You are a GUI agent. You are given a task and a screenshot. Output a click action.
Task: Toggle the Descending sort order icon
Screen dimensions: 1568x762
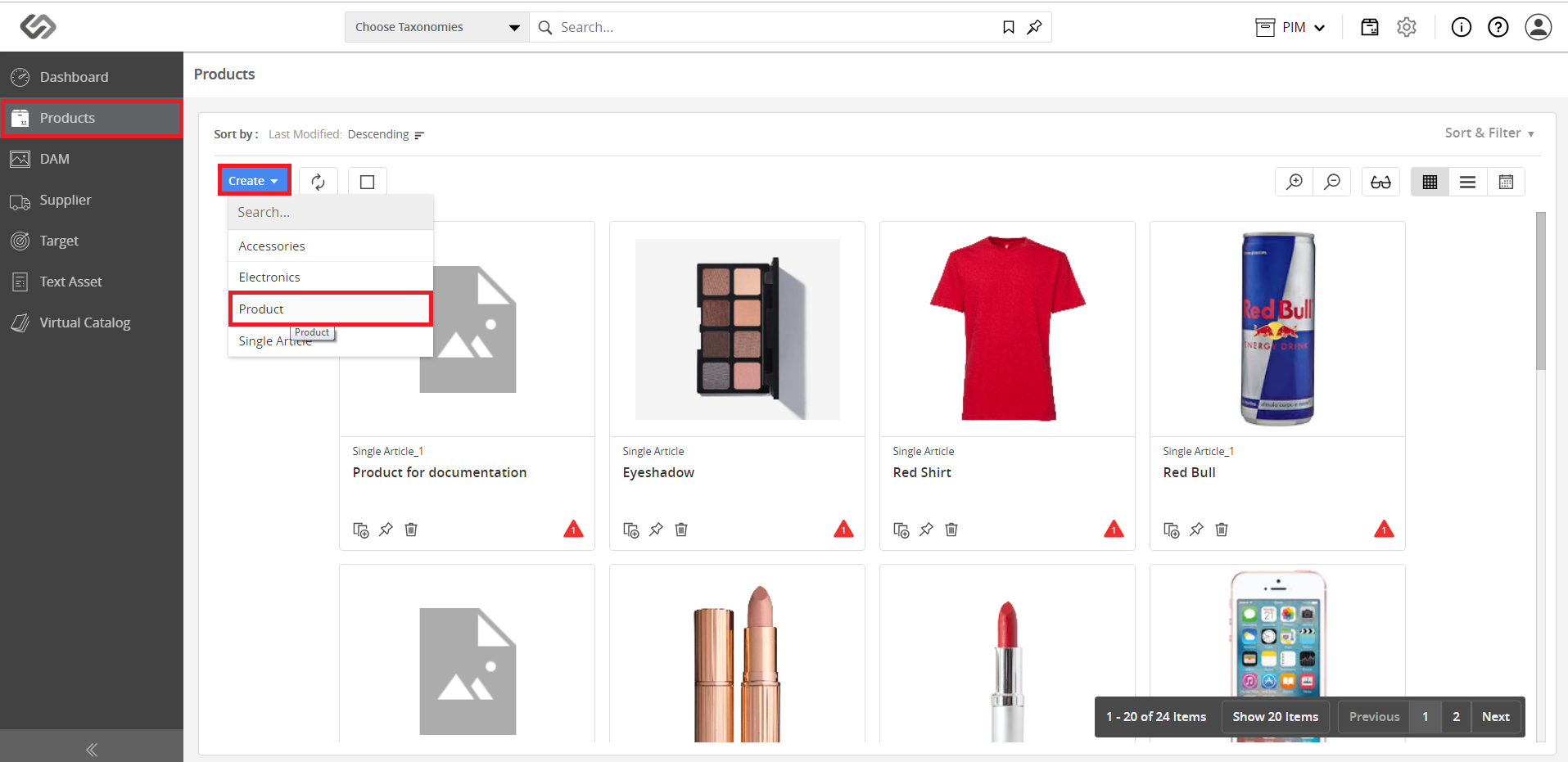(419, 135)
